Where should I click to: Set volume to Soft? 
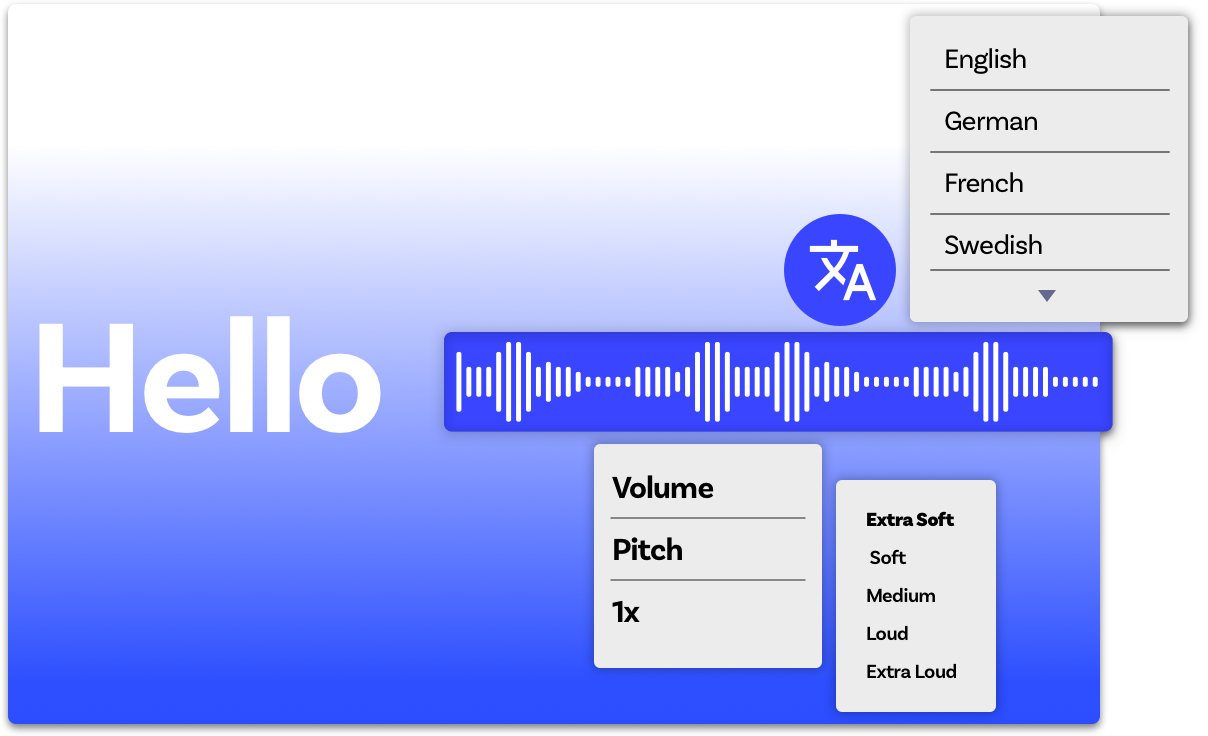click(x=888, y=558)
